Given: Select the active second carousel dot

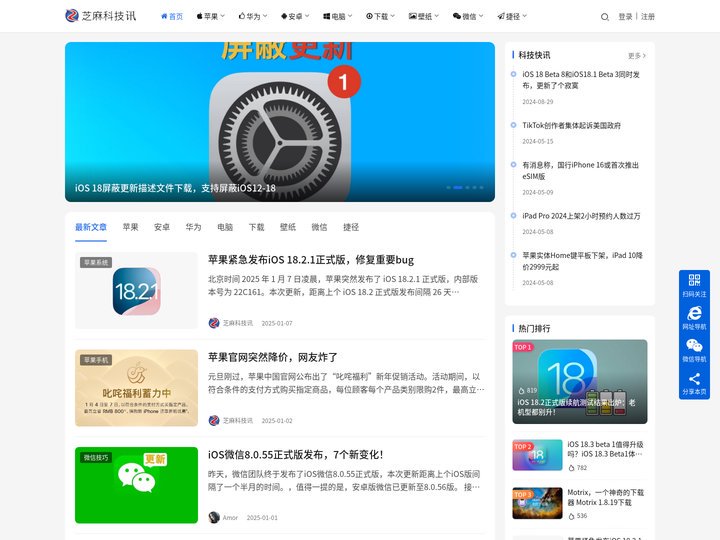Looking at the screenshot, I should [x=458, y=187].
